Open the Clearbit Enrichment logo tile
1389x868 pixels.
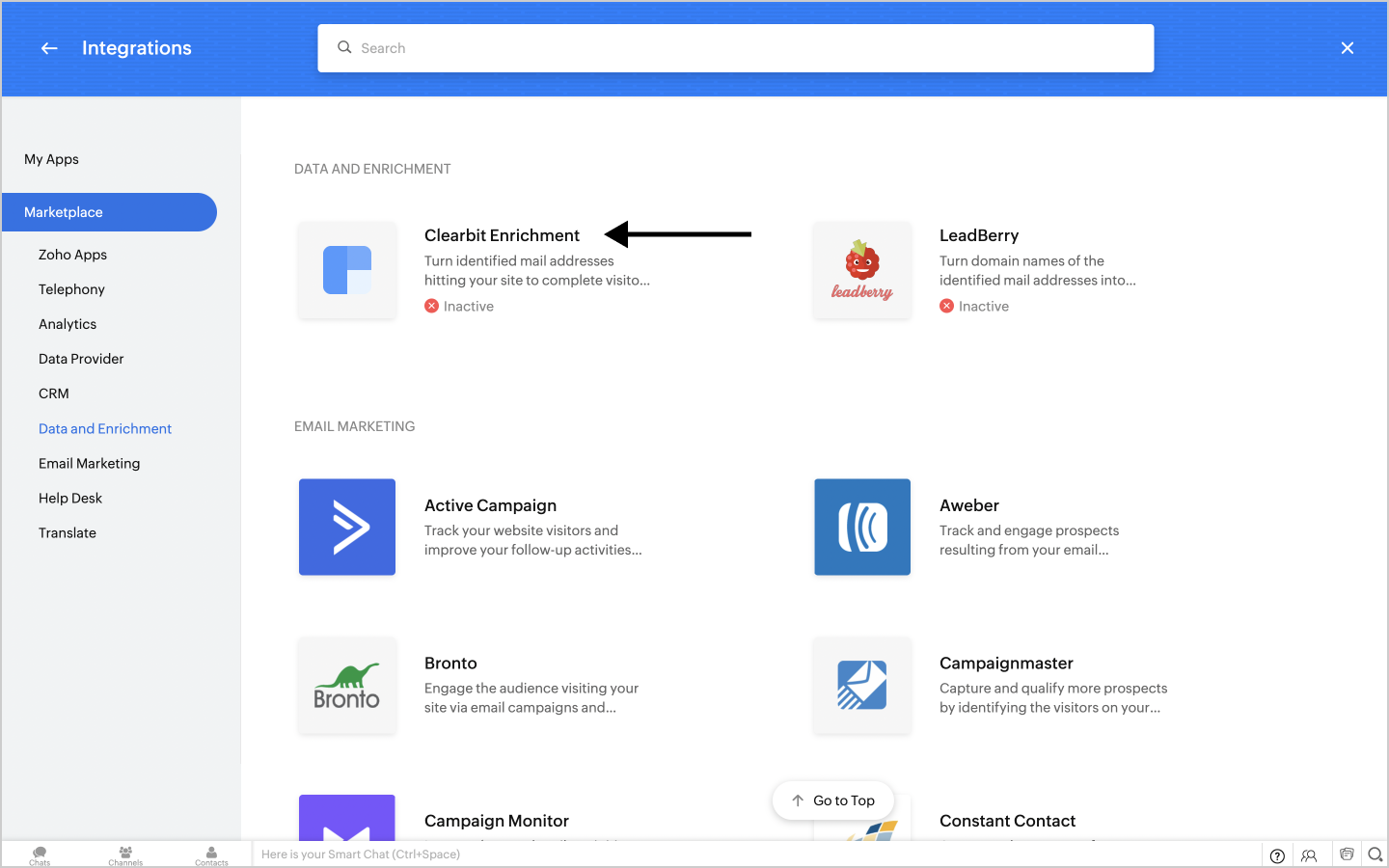[347, 270]
